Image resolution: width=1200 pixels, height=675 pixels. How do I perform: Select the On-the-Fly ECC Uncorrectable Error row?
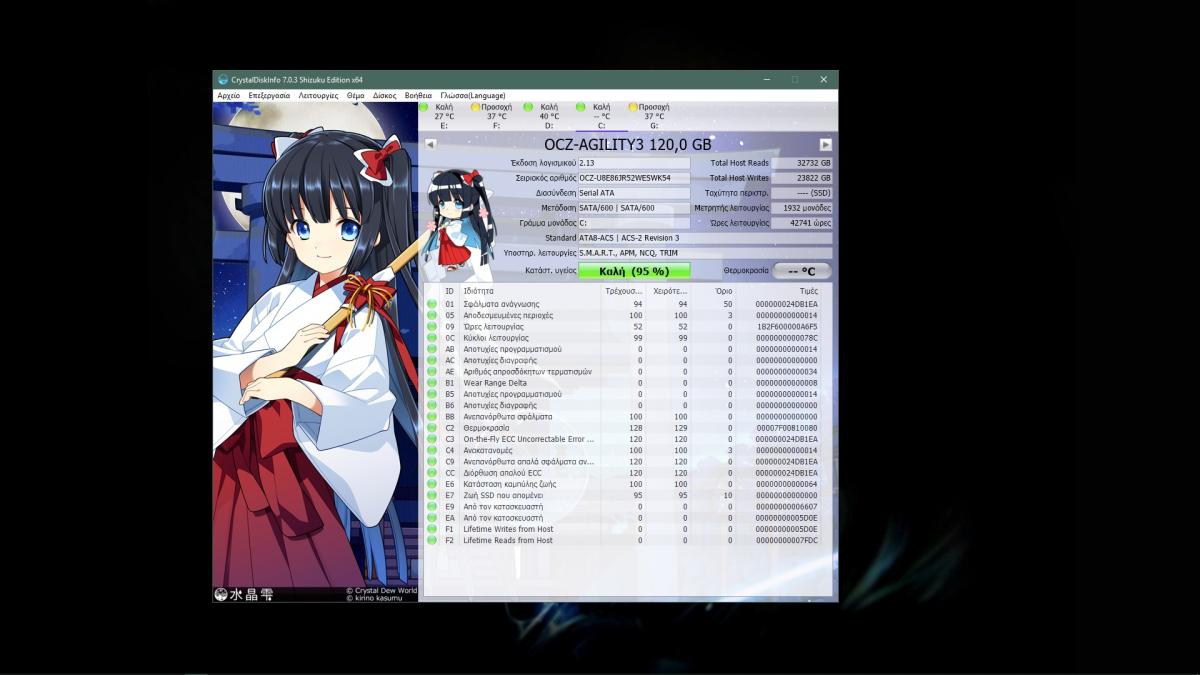coord(627,439)
